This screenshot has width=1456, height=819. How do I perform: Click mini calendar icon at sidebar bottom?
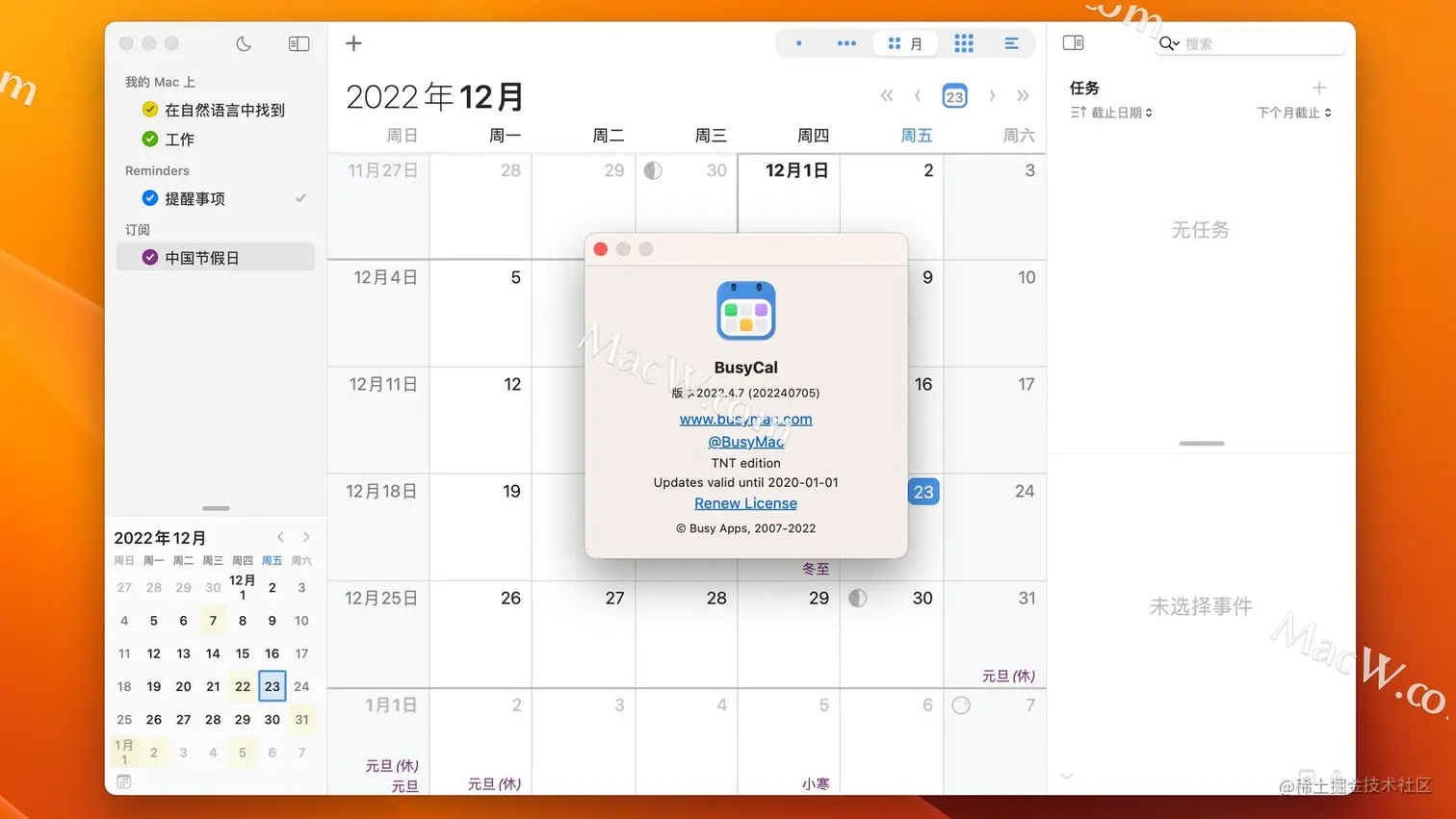tap(124, 781)
